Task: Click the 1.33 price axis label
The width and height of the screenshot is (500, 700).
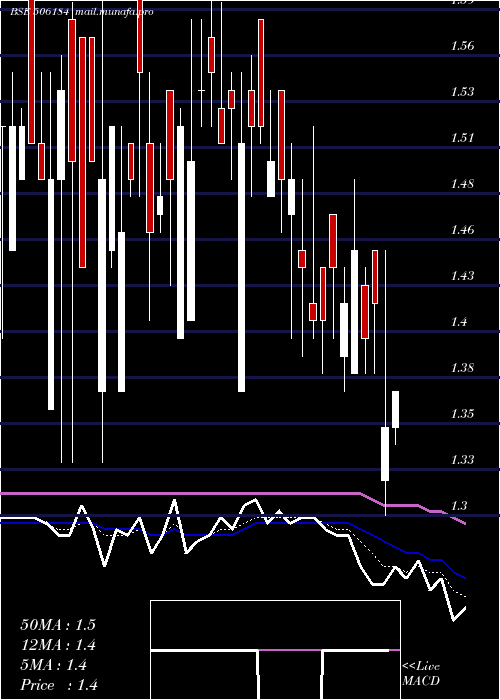Action: coord(462,459)
